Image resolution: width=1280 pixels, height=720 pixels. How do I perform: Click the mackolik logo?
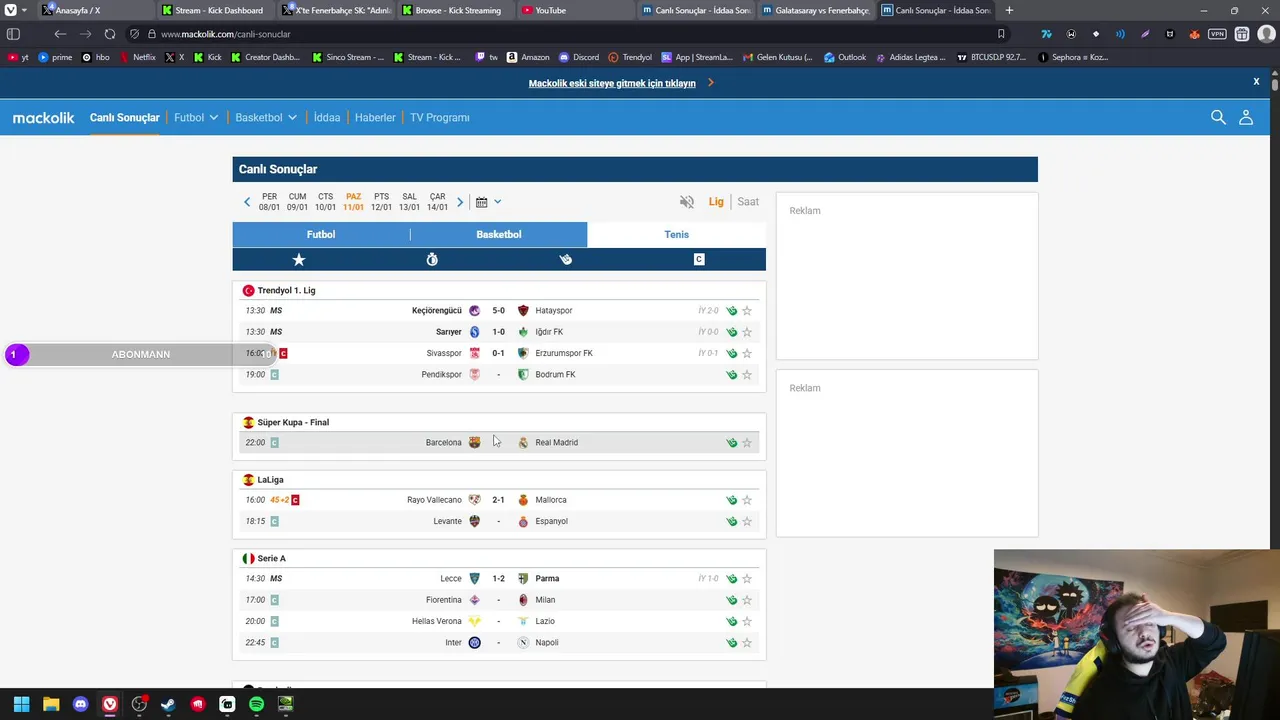point(43,118)
